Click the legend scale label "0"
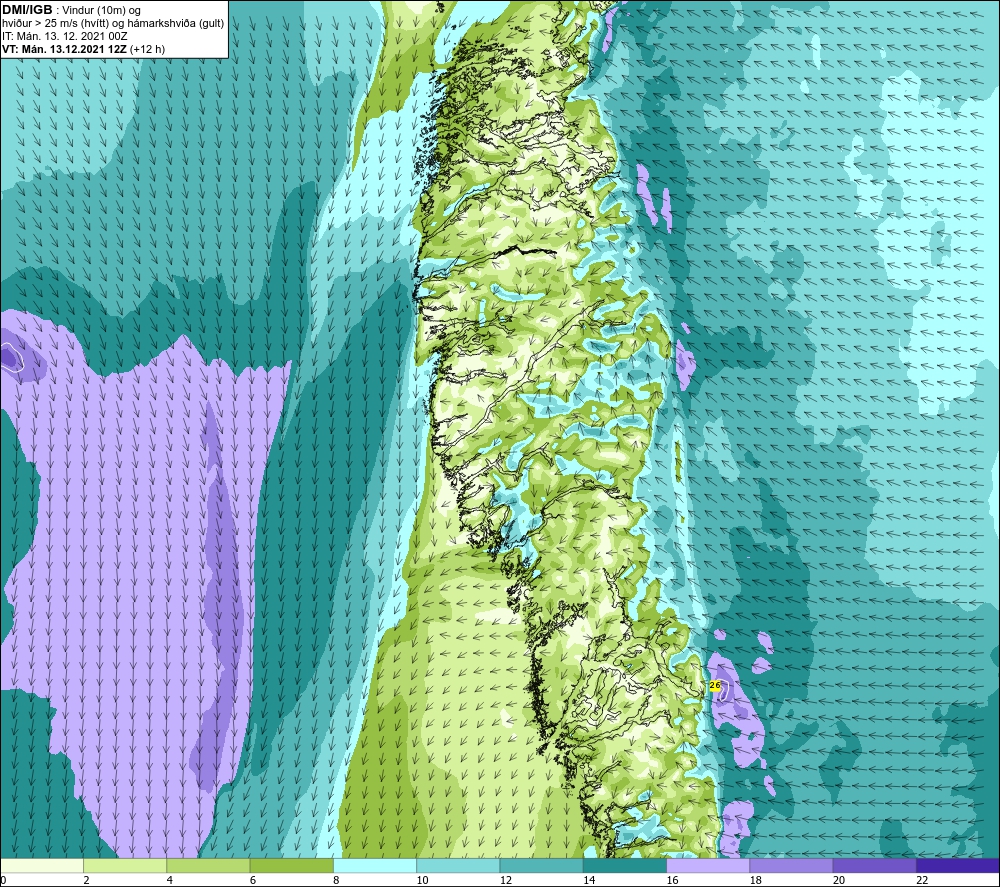This screenshot has width=1000, height=887. click(3, 880)
